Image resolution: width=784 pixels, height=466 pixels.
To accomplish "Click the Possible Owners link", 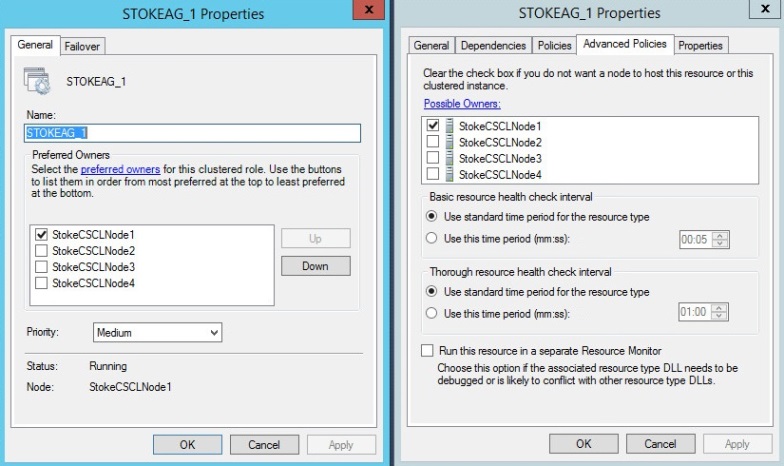I will point(462,104).
